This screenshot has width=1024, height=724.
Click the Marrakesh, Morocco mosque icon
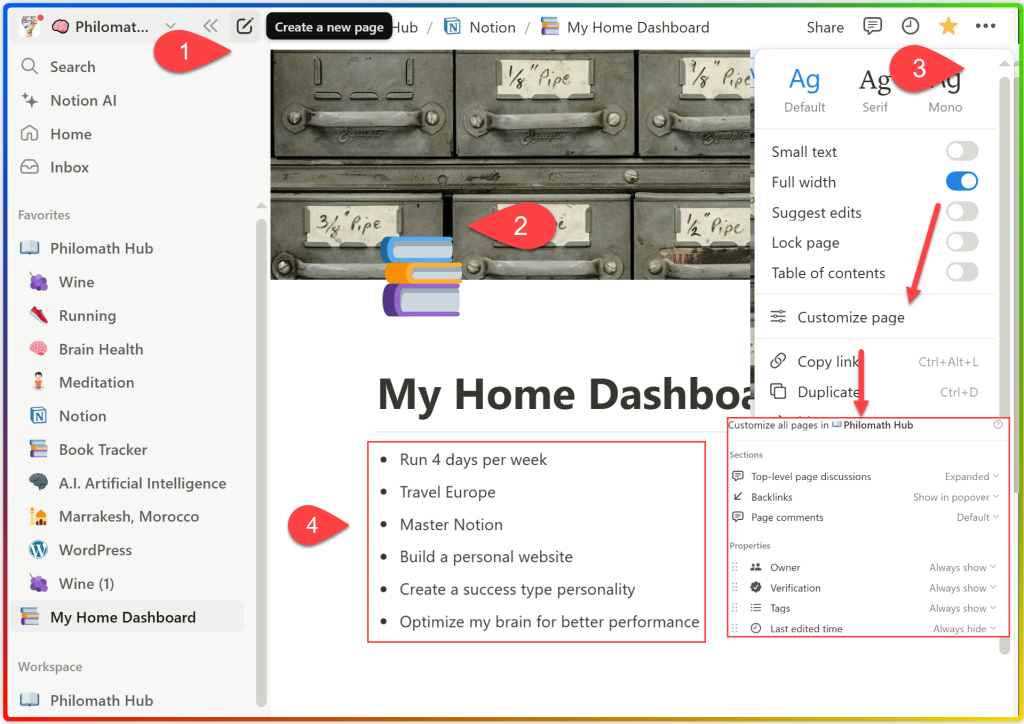point(39,516)
